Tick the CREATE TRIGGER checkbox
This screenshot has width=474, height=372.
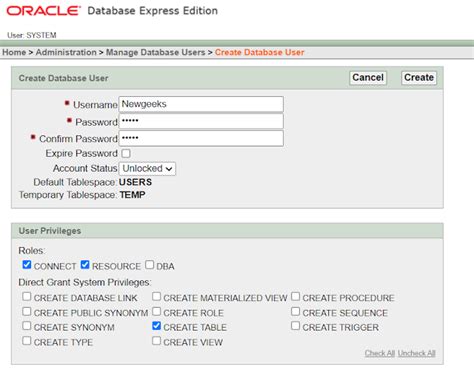(295, 326)
